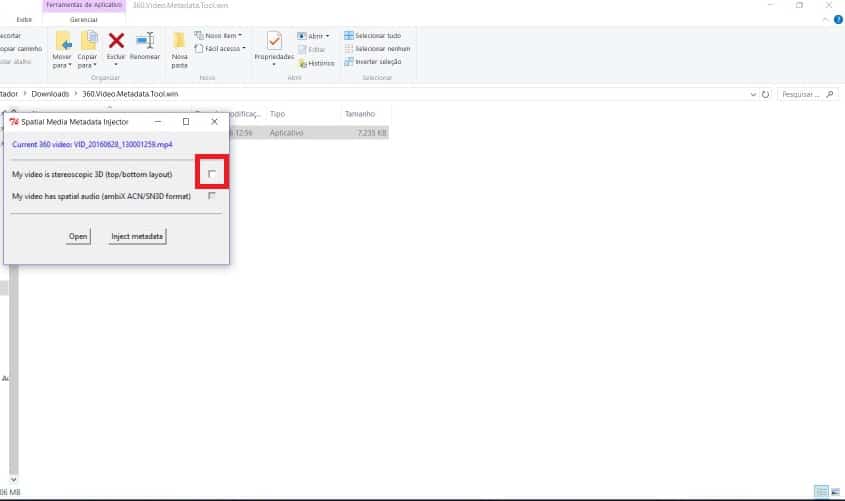
Task: Expand the Excluir dropdown arrow
Action: click(x=116, y=65)
